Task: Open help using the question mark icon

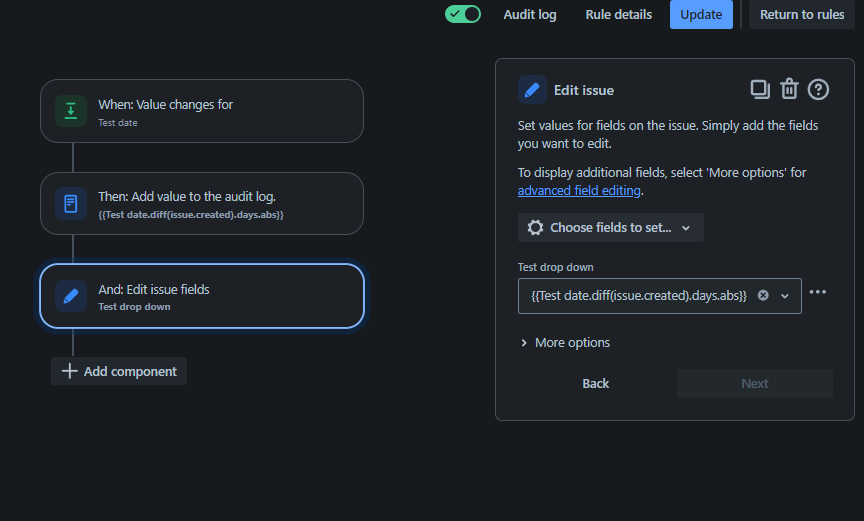Action: click(818, 89)
